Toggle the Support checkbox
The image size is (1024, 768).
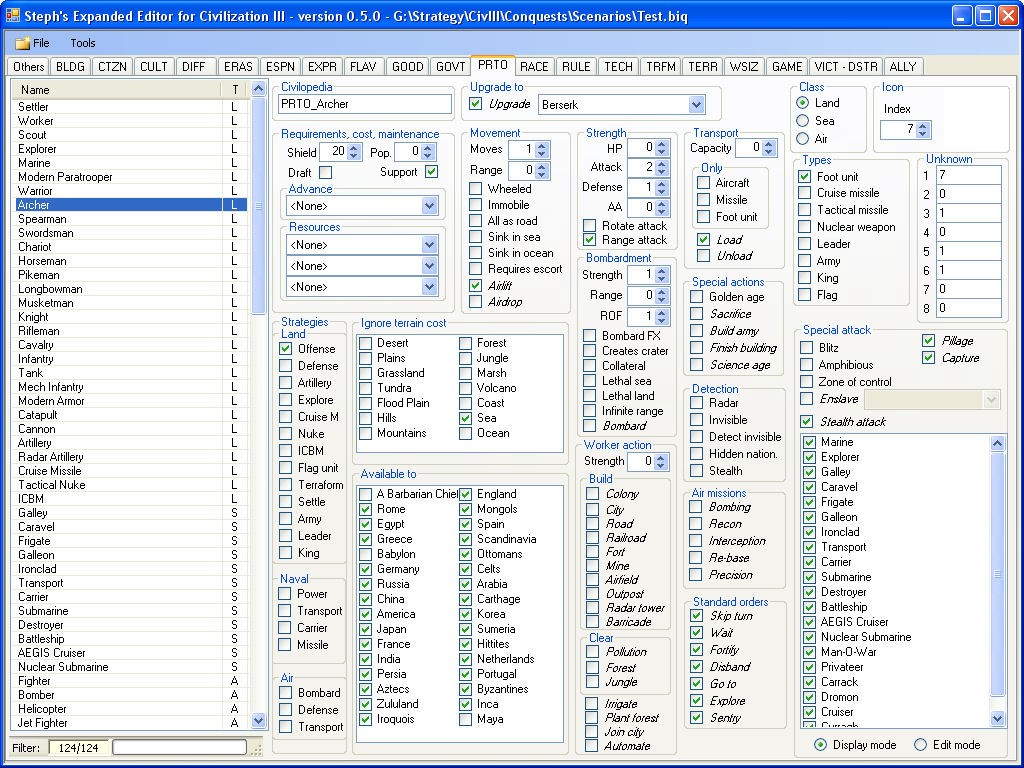[431, 172]
